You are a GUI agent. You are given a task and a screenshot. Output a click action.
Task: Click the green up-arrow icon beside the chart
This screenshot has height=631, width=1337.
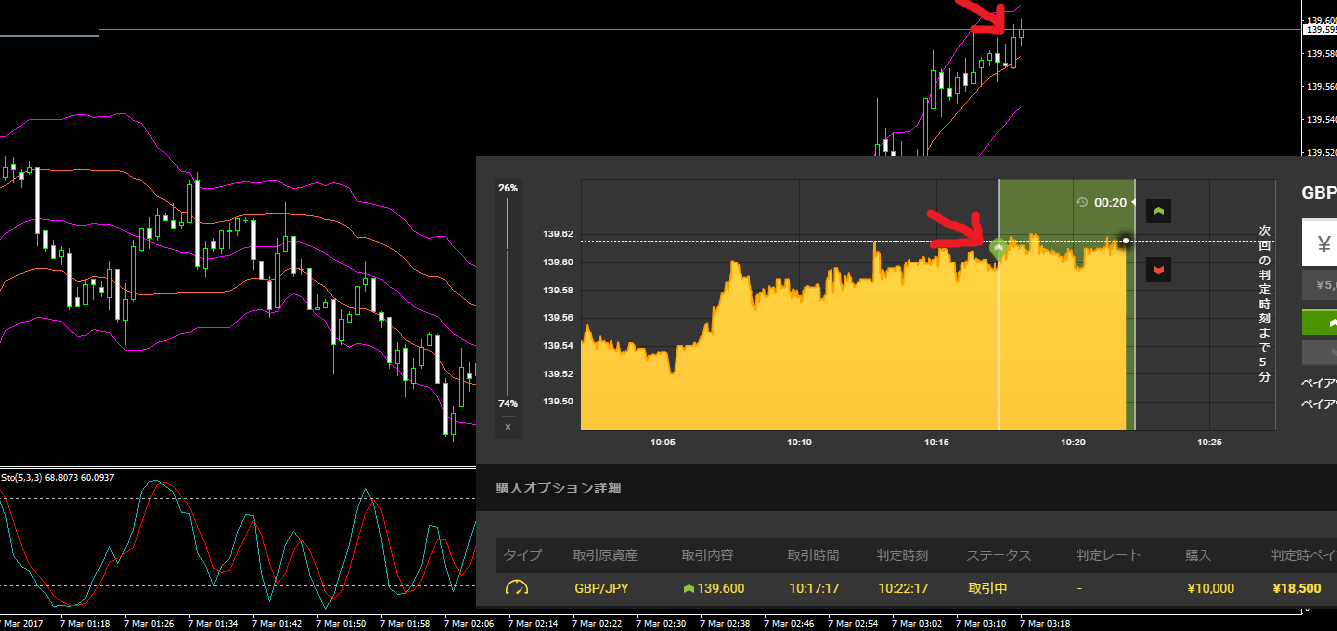[1158, 211]
